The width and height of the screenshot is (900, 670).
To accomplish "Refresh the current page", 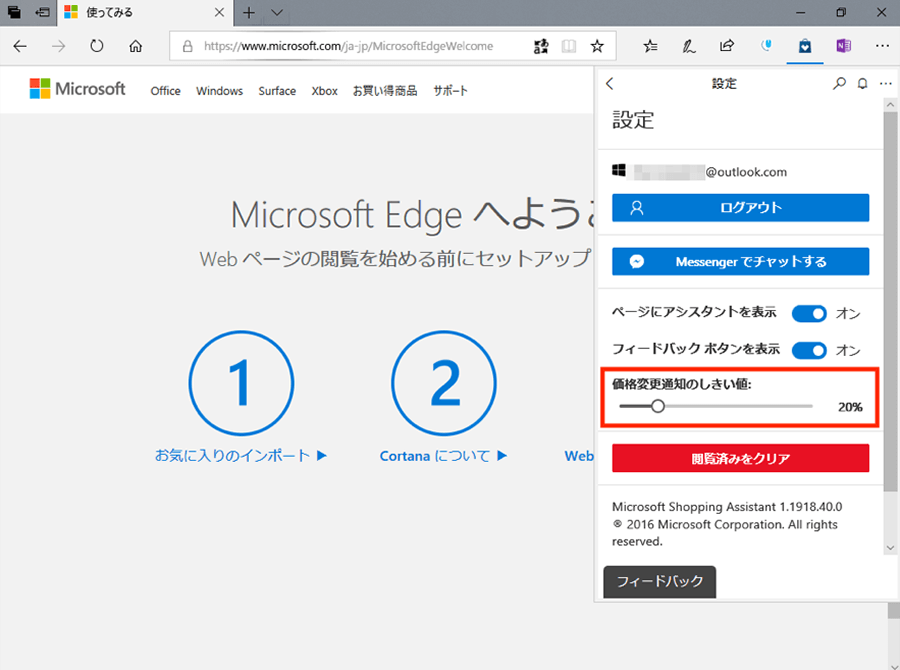I will click(x=97, y=46).
